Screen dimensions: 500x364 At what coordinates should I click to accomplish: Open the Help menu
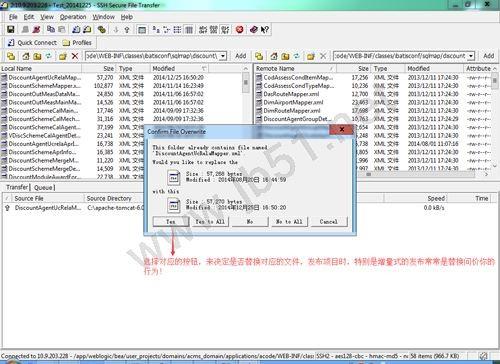pos(127,17)
